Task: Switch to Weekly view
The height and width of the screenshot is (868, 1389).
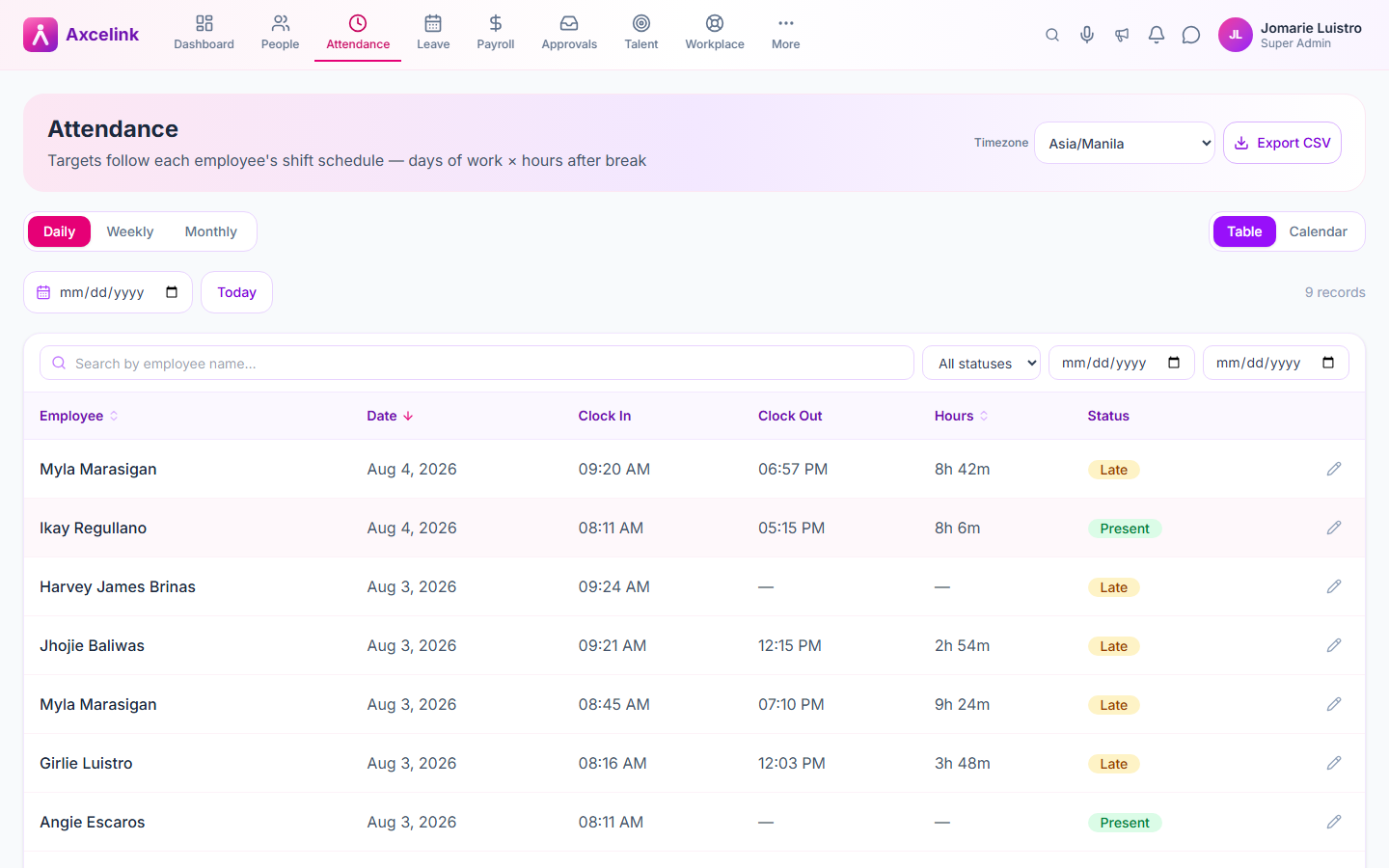Action: 130,231
